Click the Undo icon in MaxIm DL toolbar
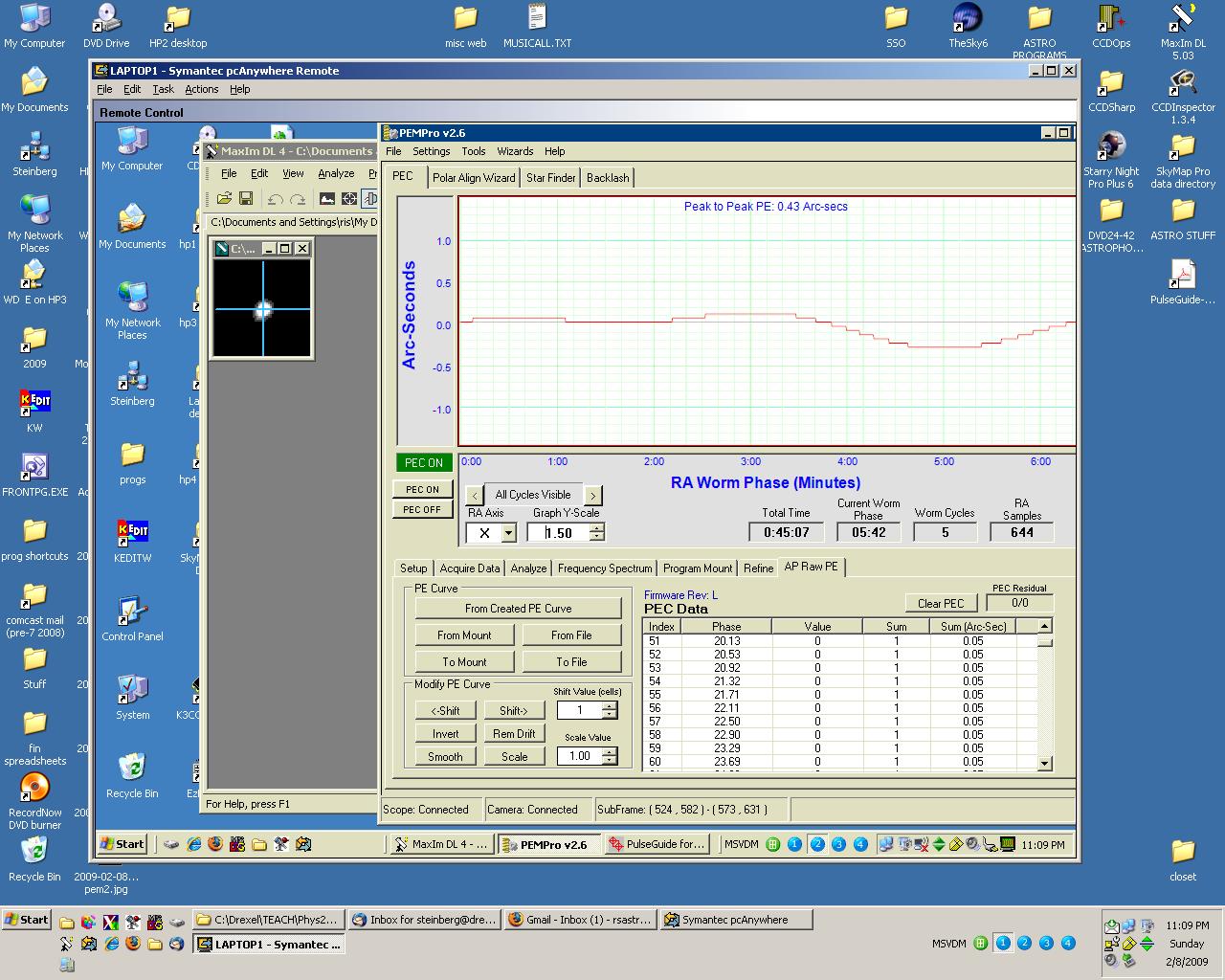This screenshot has height=980, width=1225. pos(275,199)
